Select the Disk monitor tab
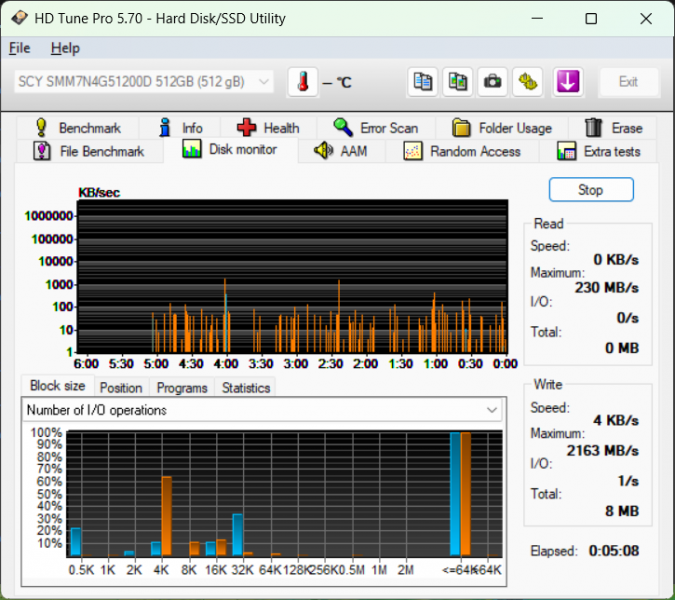Screen dimensions: 675x600 [x=231, y=149]
